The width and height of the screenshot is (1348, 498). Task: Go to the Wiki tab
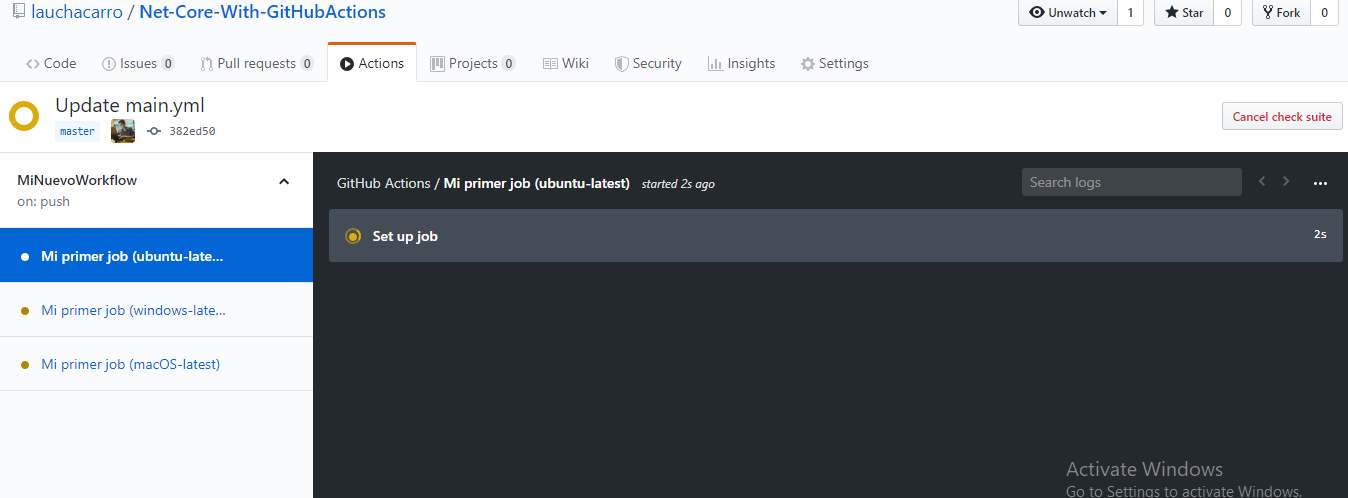[x=566, y=63]
